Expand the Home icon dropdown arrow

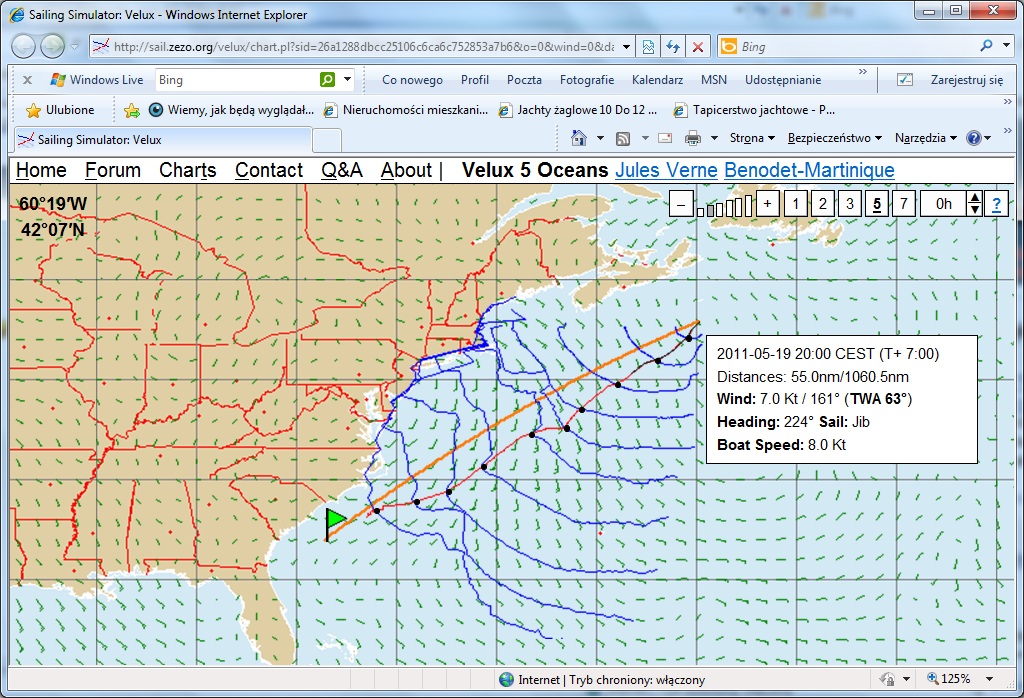(x=600, y=138)
